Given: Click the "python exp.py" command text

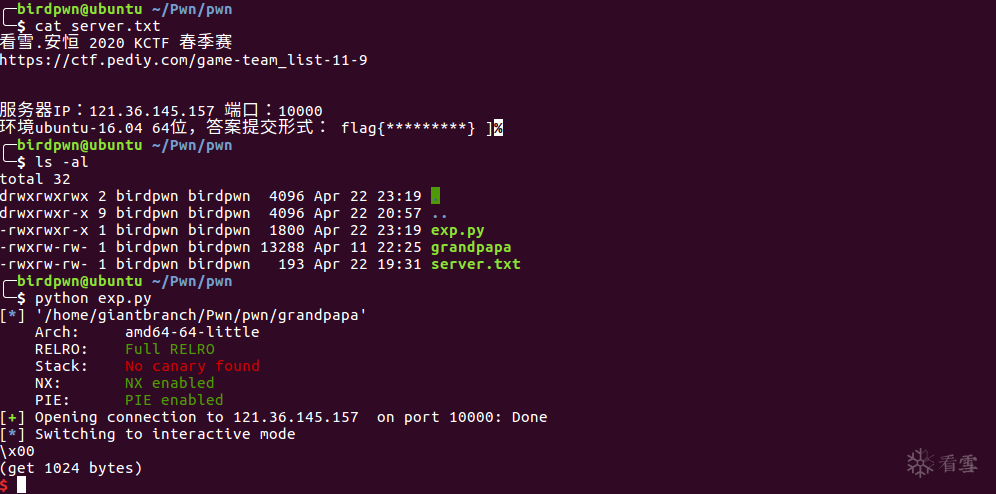Looking at the screenshot, I should coord(93,298).
